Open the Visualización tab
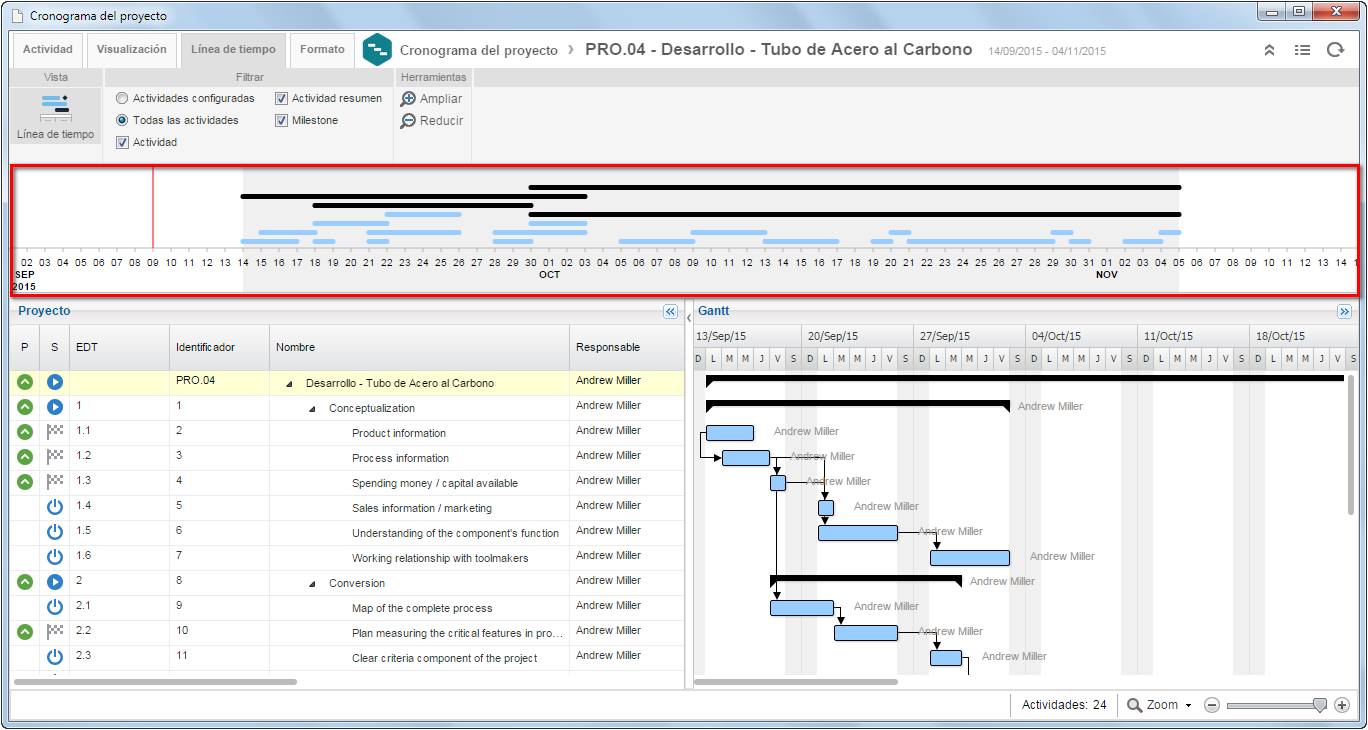 [x=132, y=49]
